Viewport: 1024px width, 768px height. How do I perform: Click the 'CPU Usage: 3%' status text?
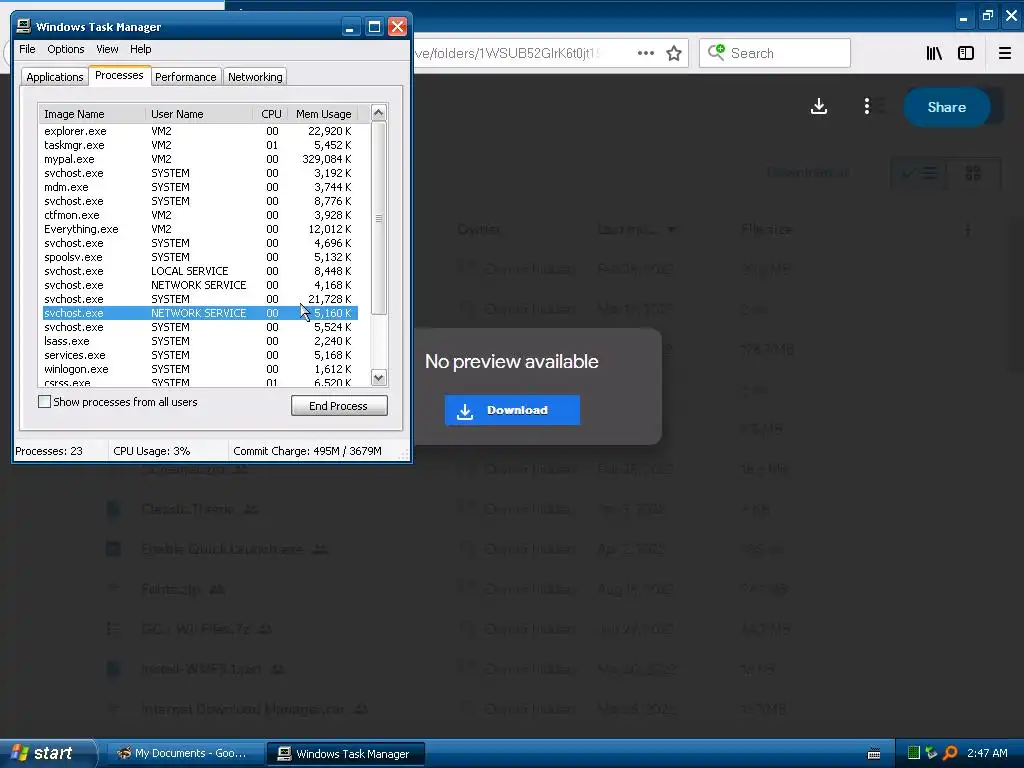pyautogui.click(x=152, y=451)
